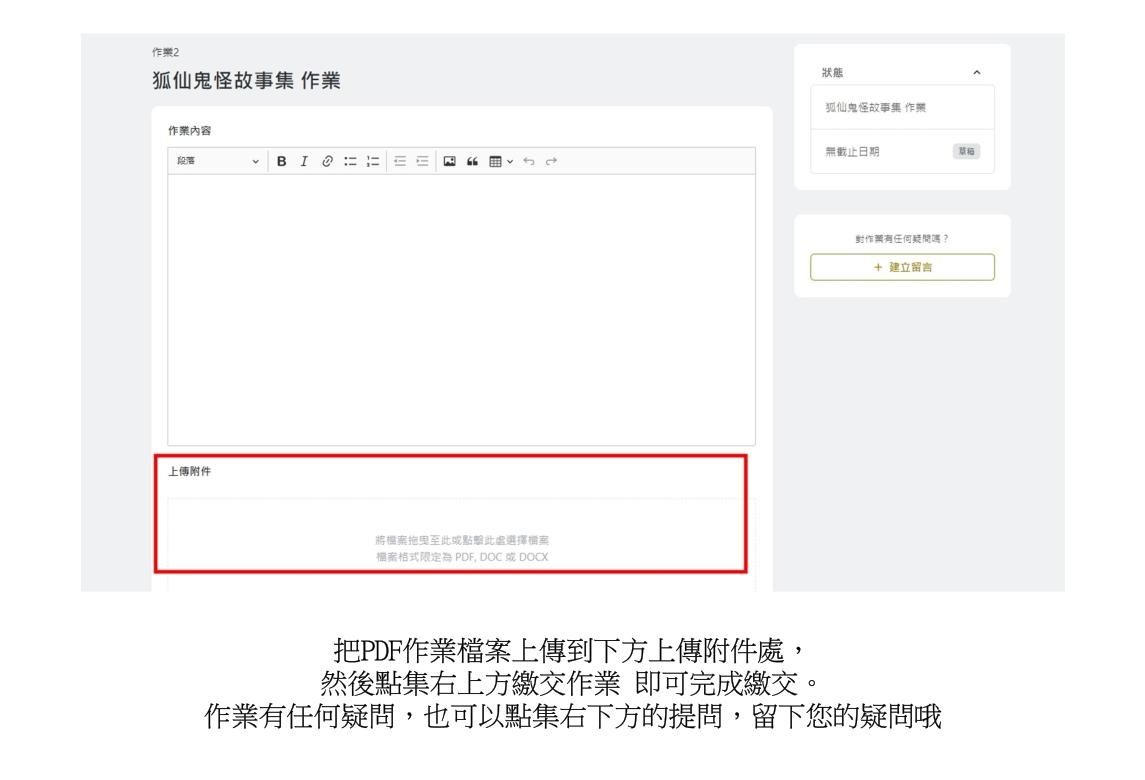
Task: Apply bulleted list formatting
Action: pyautogui.click(x=348, y=162)
